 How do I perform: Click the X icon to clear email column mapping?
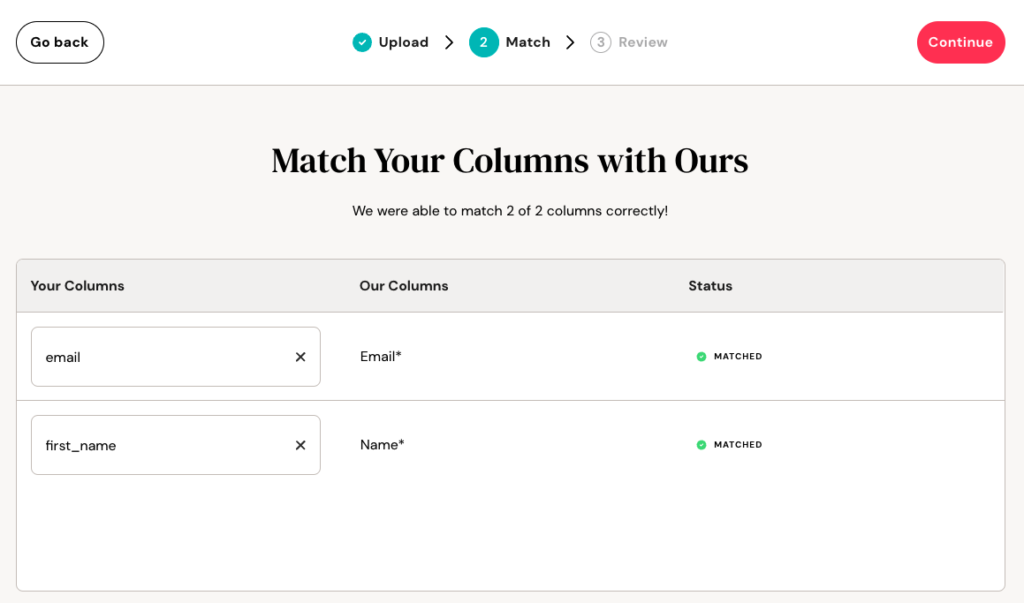tap(300, 356)
